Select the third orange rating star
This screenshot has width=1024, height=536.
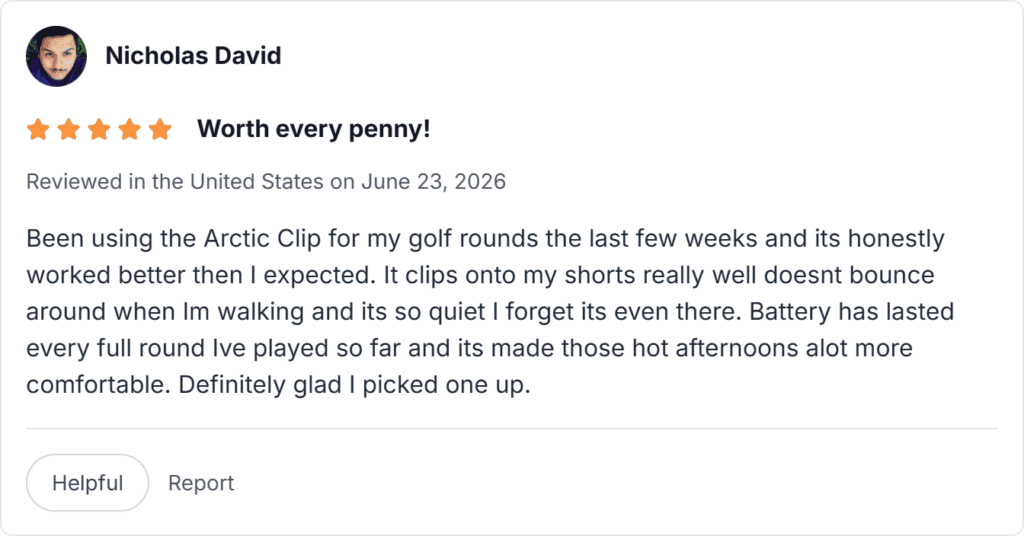[99, 129]
